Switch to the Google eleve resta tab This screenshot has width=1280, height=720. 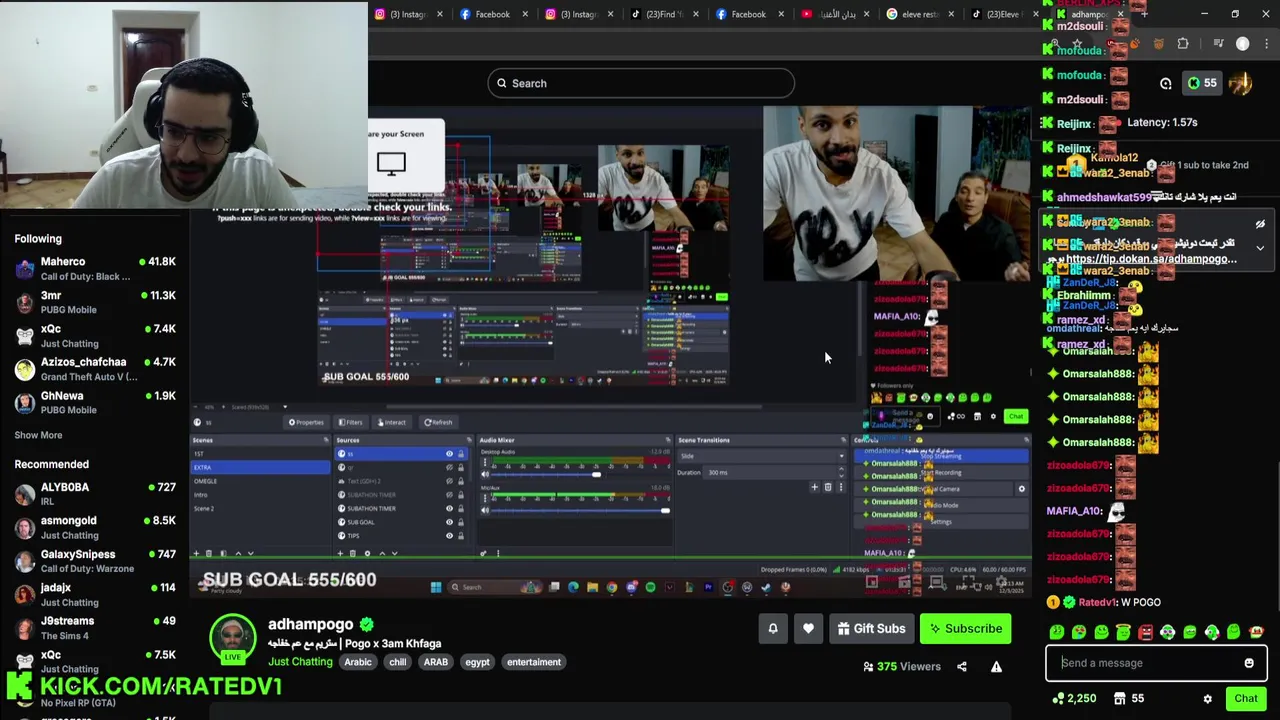click(919, 14)
